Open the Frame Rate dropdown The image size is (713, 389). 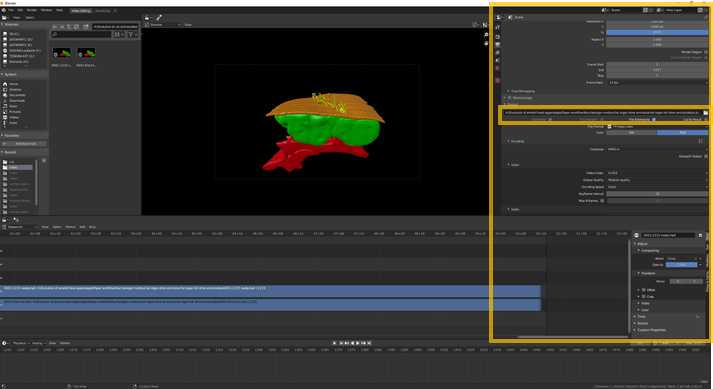pos(657,83)
